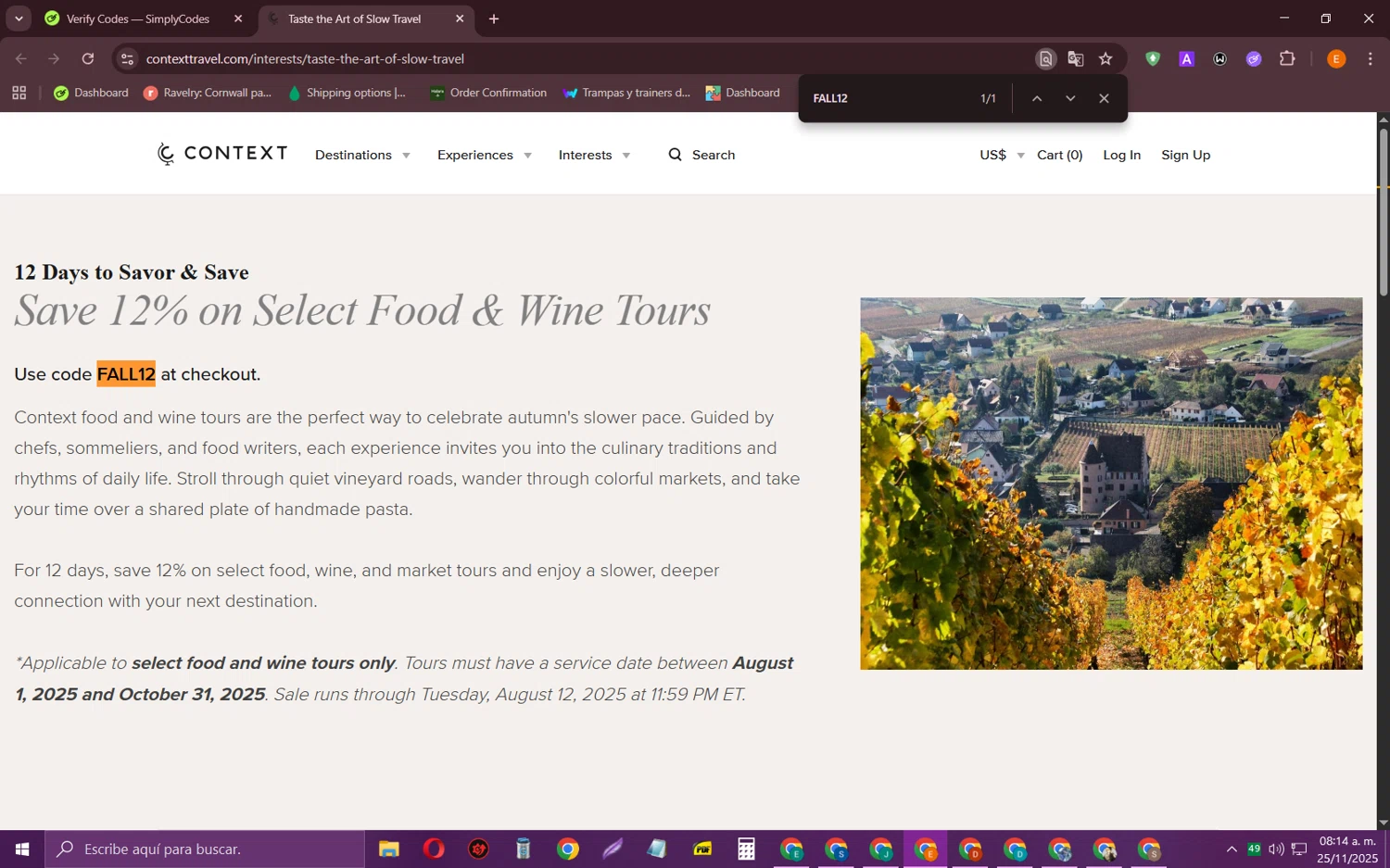Open Chrome three-dot menu

coord(1370,58)
